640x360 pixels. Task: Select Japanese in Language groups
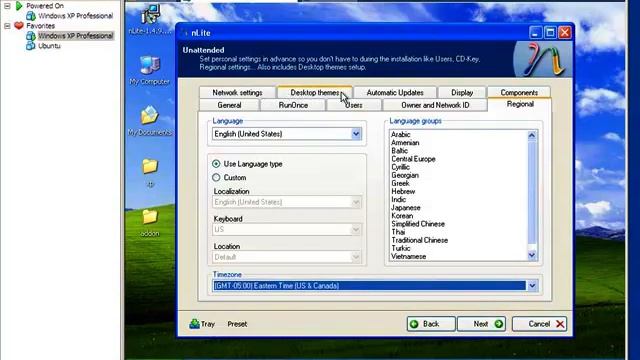pyautogui.click(x=405, y=208)
